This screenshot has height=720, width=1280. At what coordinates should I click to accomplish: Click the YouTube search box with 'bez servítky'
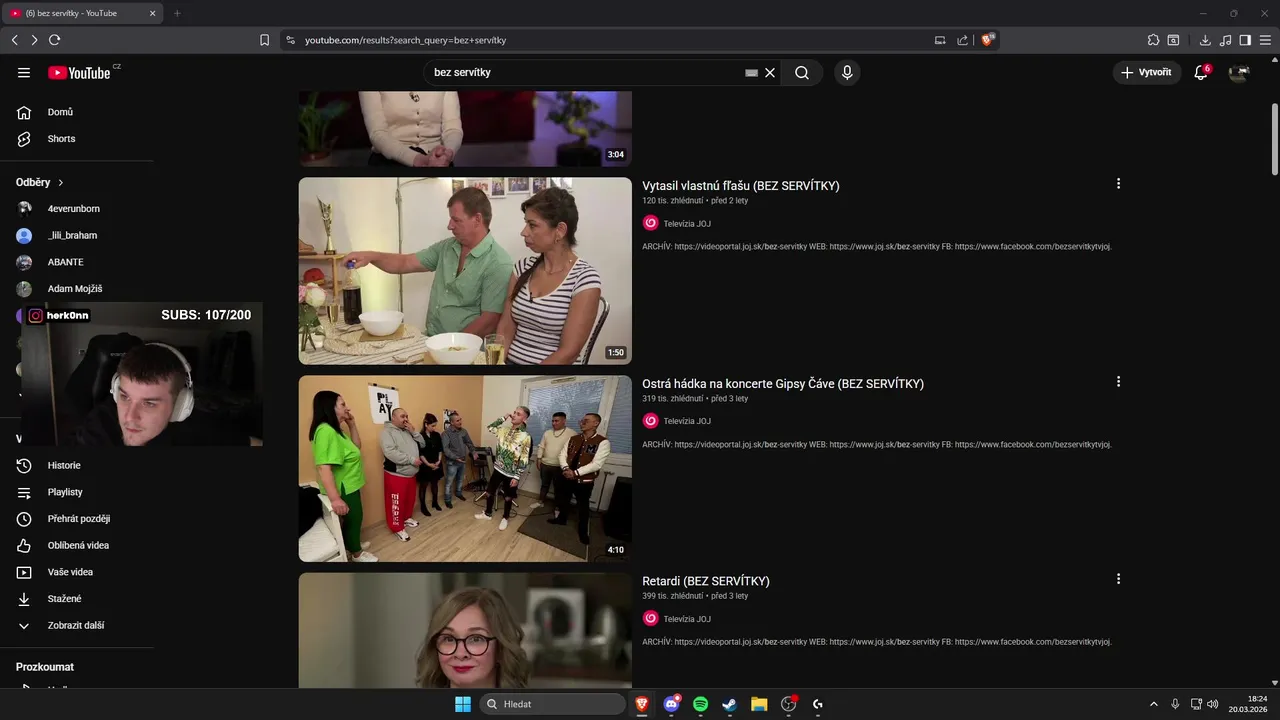point(585,73)
